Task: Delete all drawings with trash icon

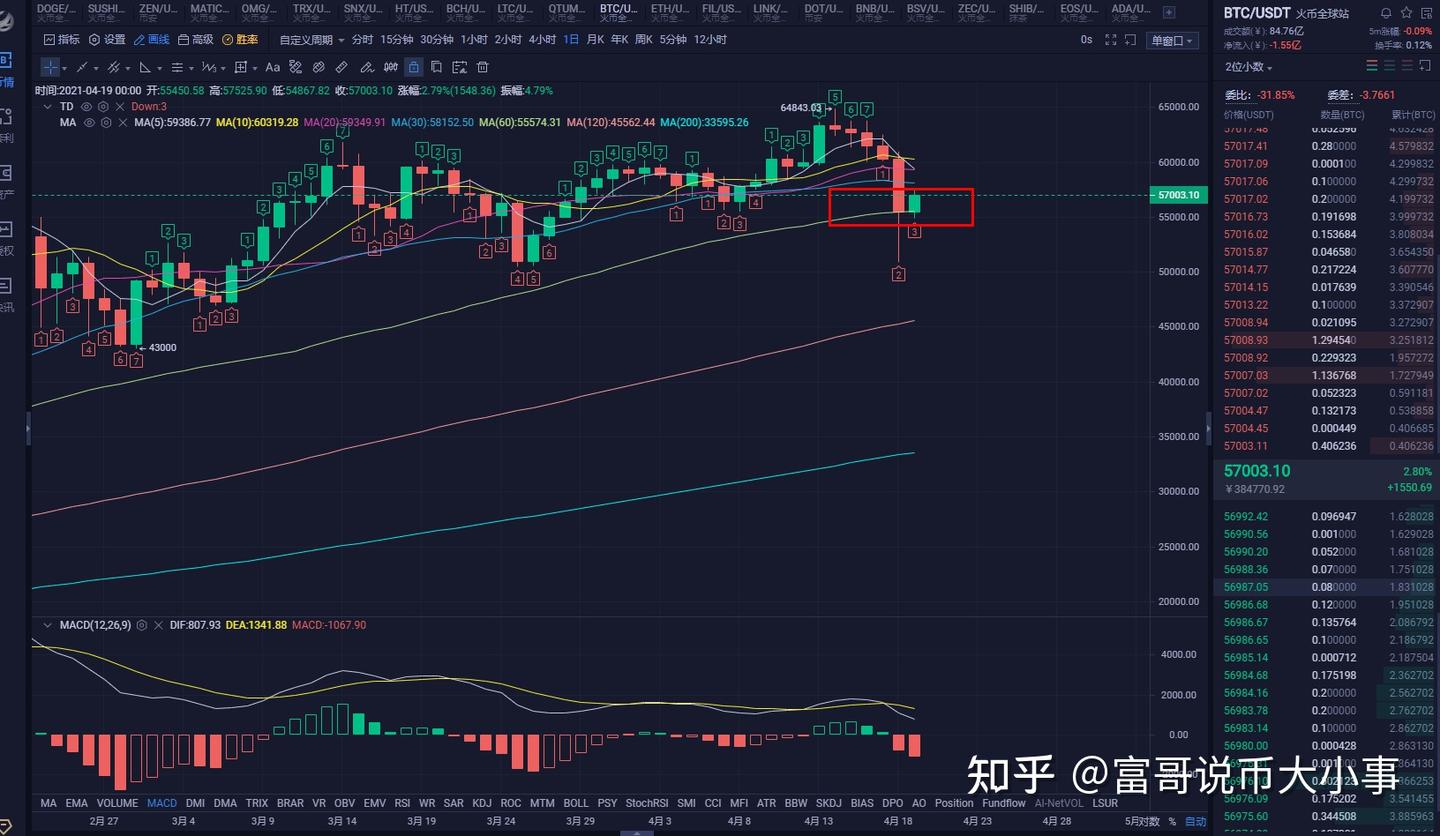Action: point(483,67)
